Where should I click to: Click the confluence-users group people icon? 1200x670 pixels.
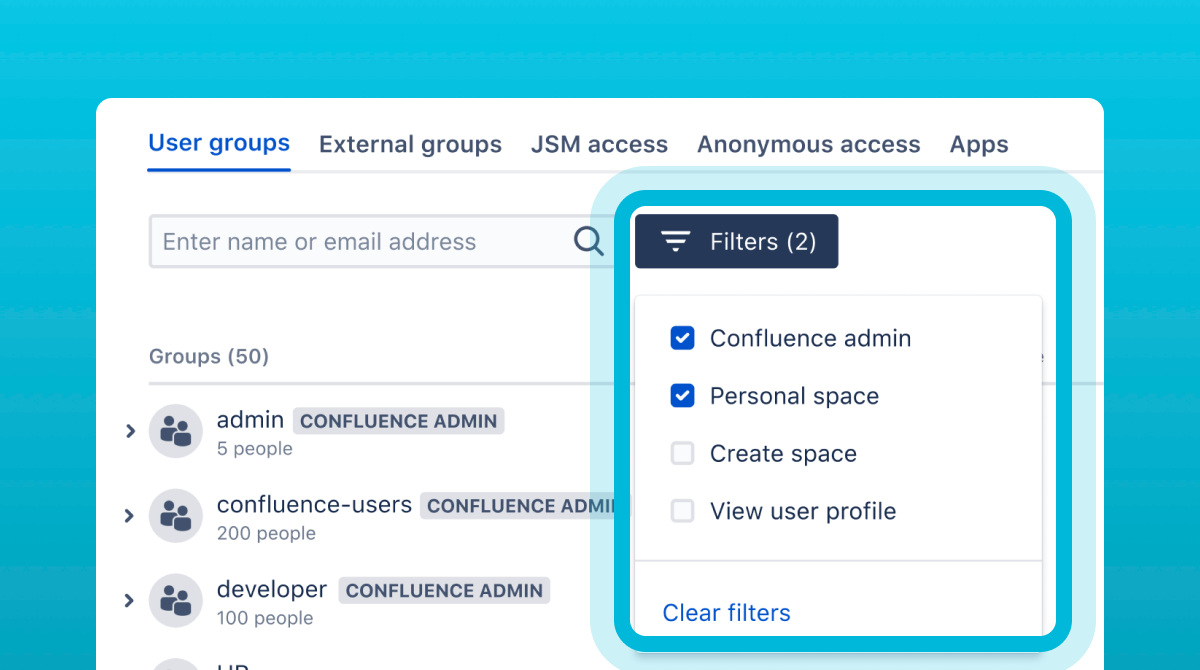pos(175,515)
